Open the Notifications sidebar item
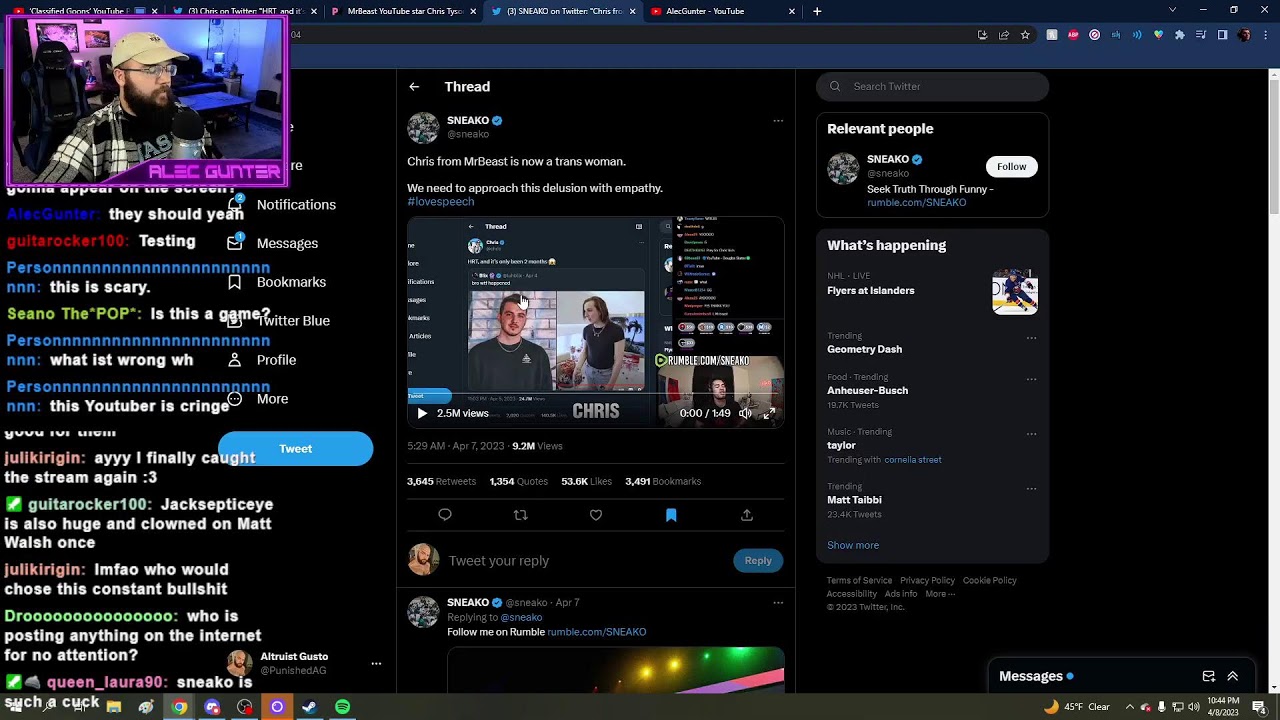Image resolution: width=1280 pixels, height=720 pixels. pos(281,205)
